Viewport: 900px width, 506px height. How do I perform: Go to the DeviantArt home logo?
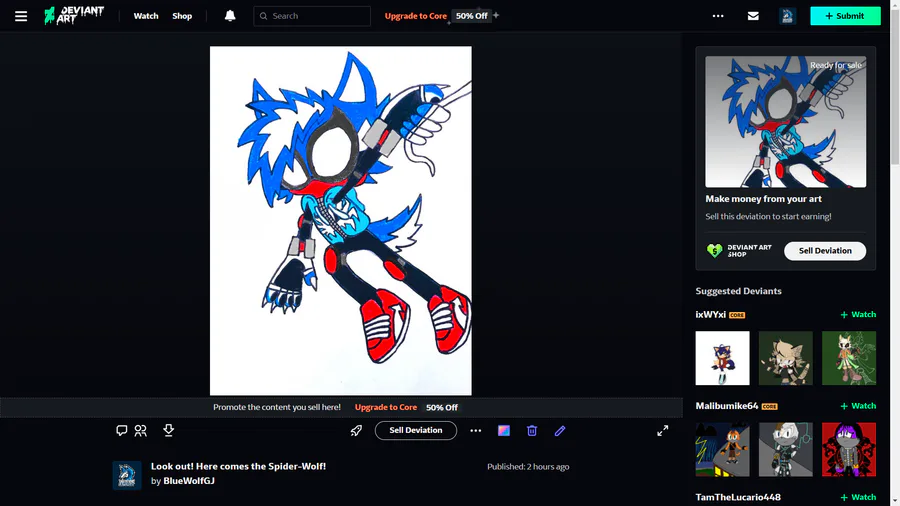(74, 15)
